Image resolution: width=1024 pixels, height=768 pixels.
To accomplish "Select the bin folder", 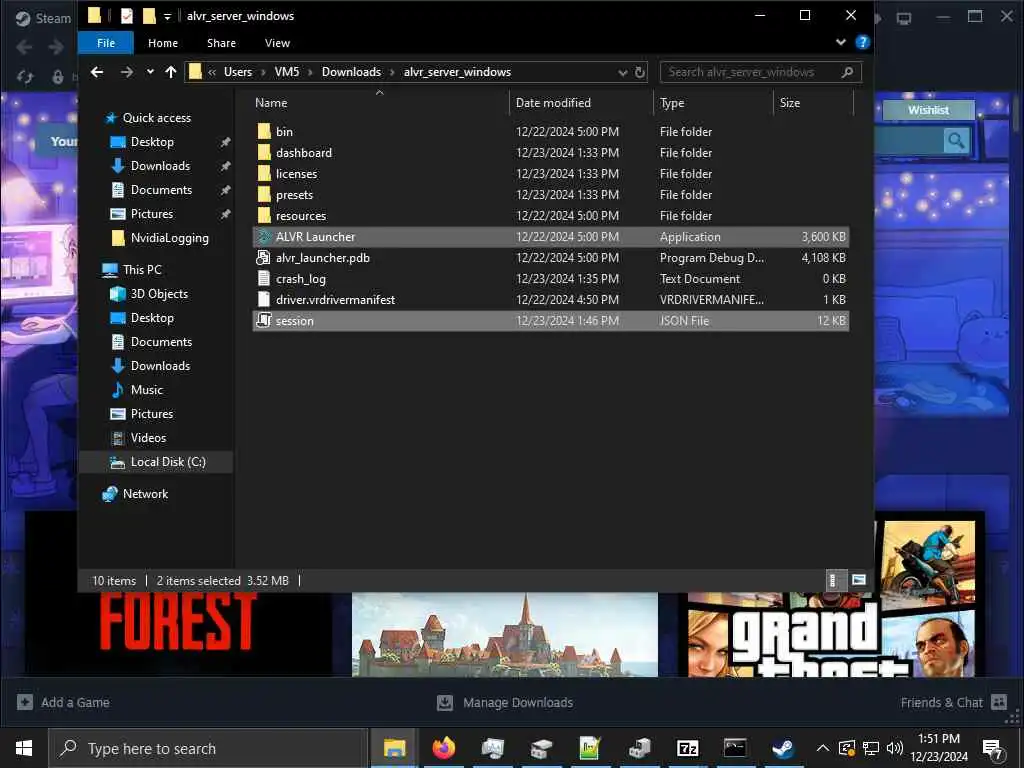I will [551, 132].
